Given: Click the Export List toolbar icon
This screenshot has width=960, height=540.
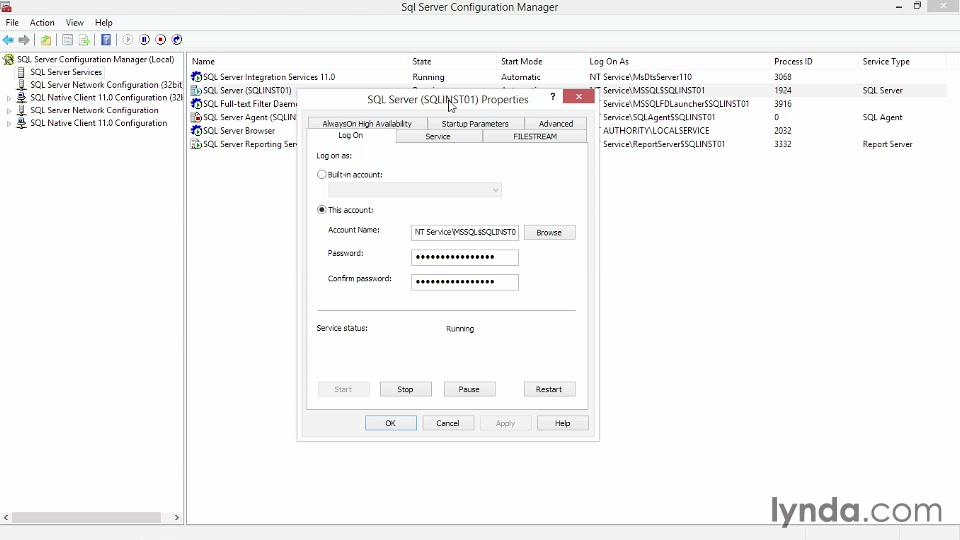Looking at the screenshot, I should coord(84,40).
